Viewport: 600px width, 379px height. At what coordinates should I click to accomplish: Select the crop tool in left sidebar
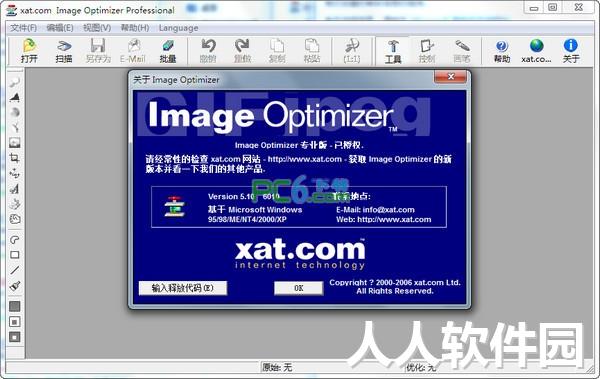pos(15,158)
